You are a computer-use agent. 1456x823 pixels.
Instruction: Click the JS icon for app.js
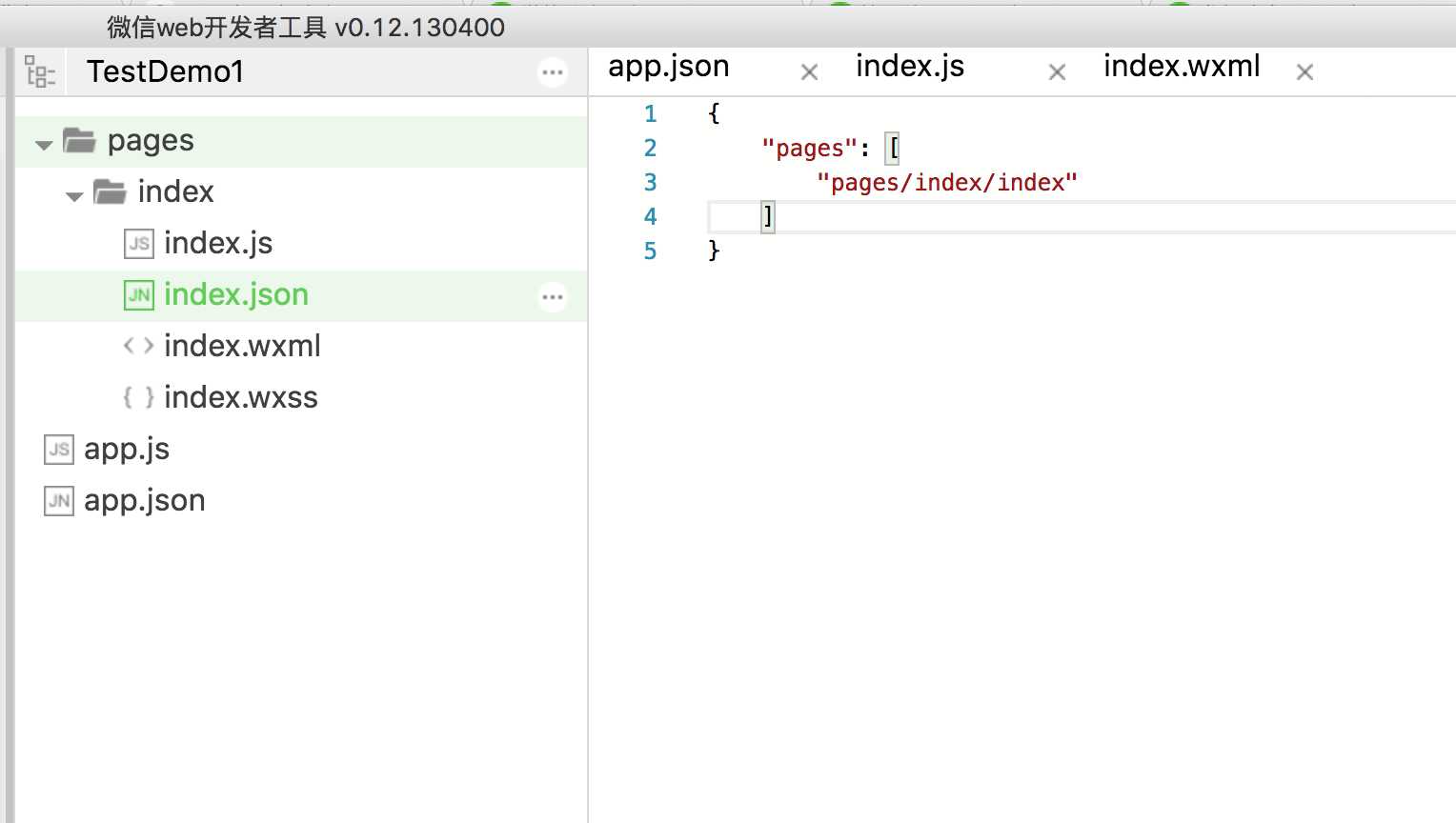point(59,450)
